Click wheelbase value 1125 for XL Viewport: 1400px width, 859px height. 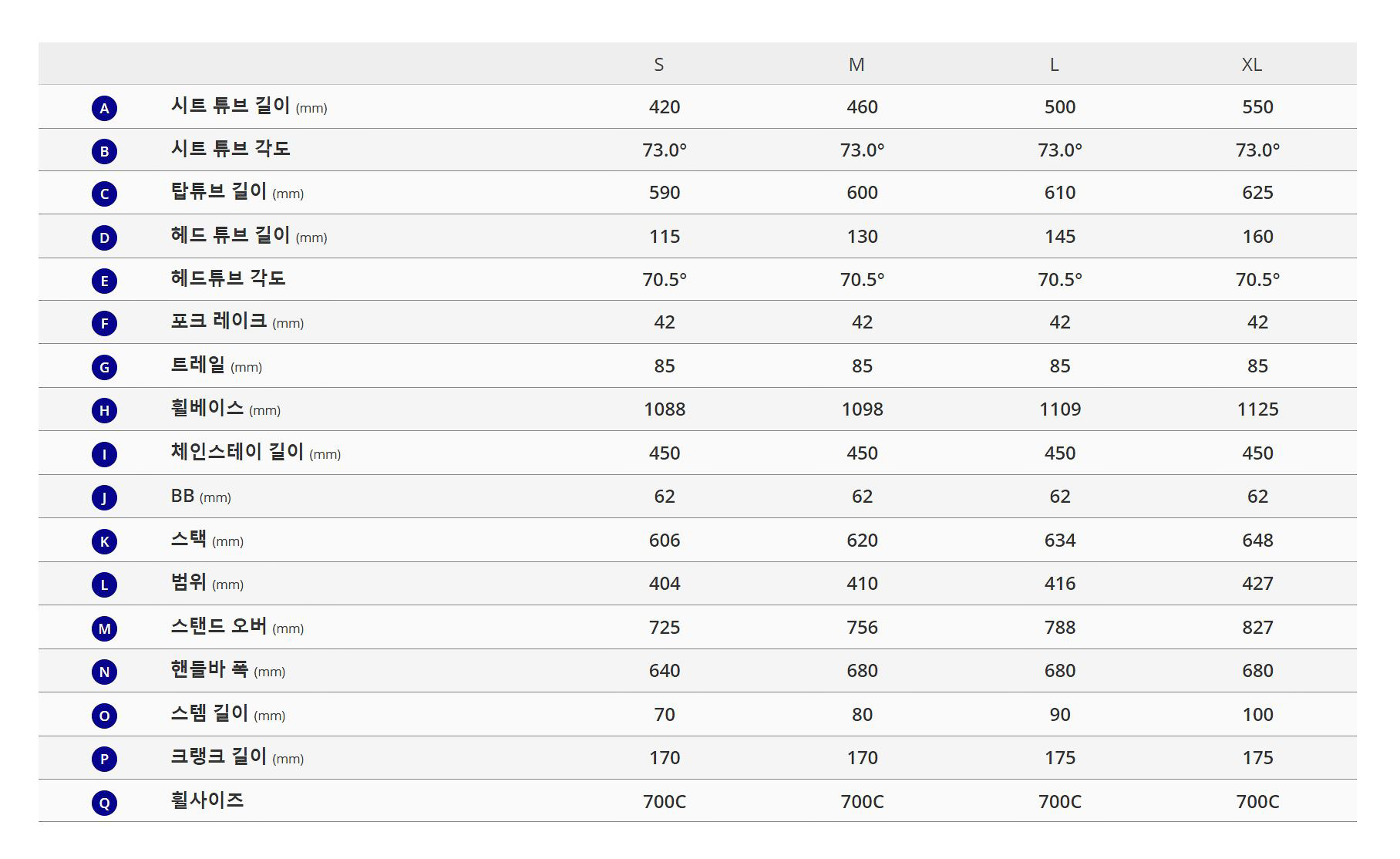pyautogui.click(x=1257, y=409)
